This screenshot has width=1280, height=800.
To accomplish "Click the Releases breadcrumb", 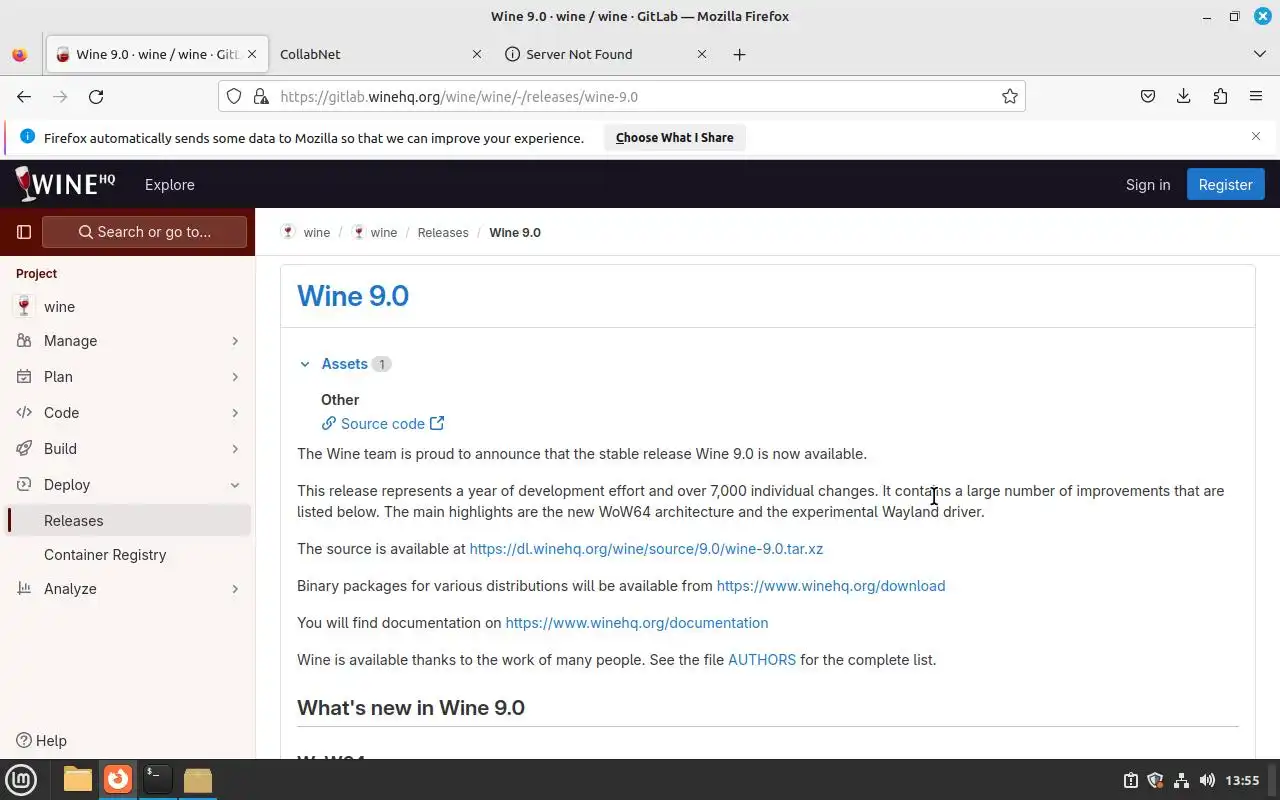I will pyautogui.click(x=443, y=232).
